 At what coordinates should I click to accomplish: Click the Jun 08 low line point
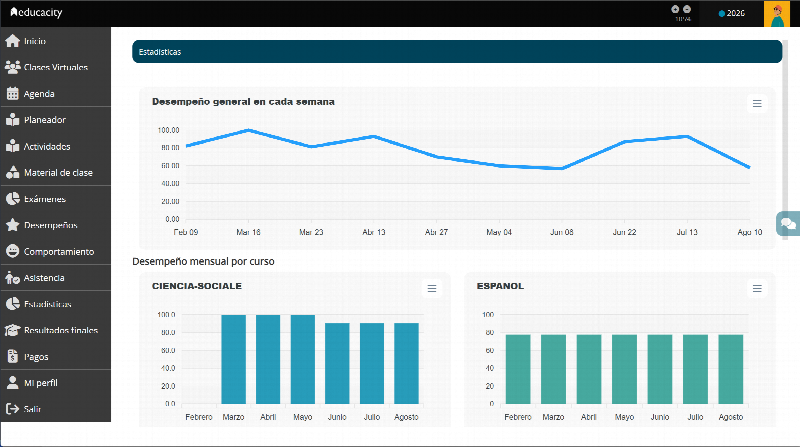562,168
